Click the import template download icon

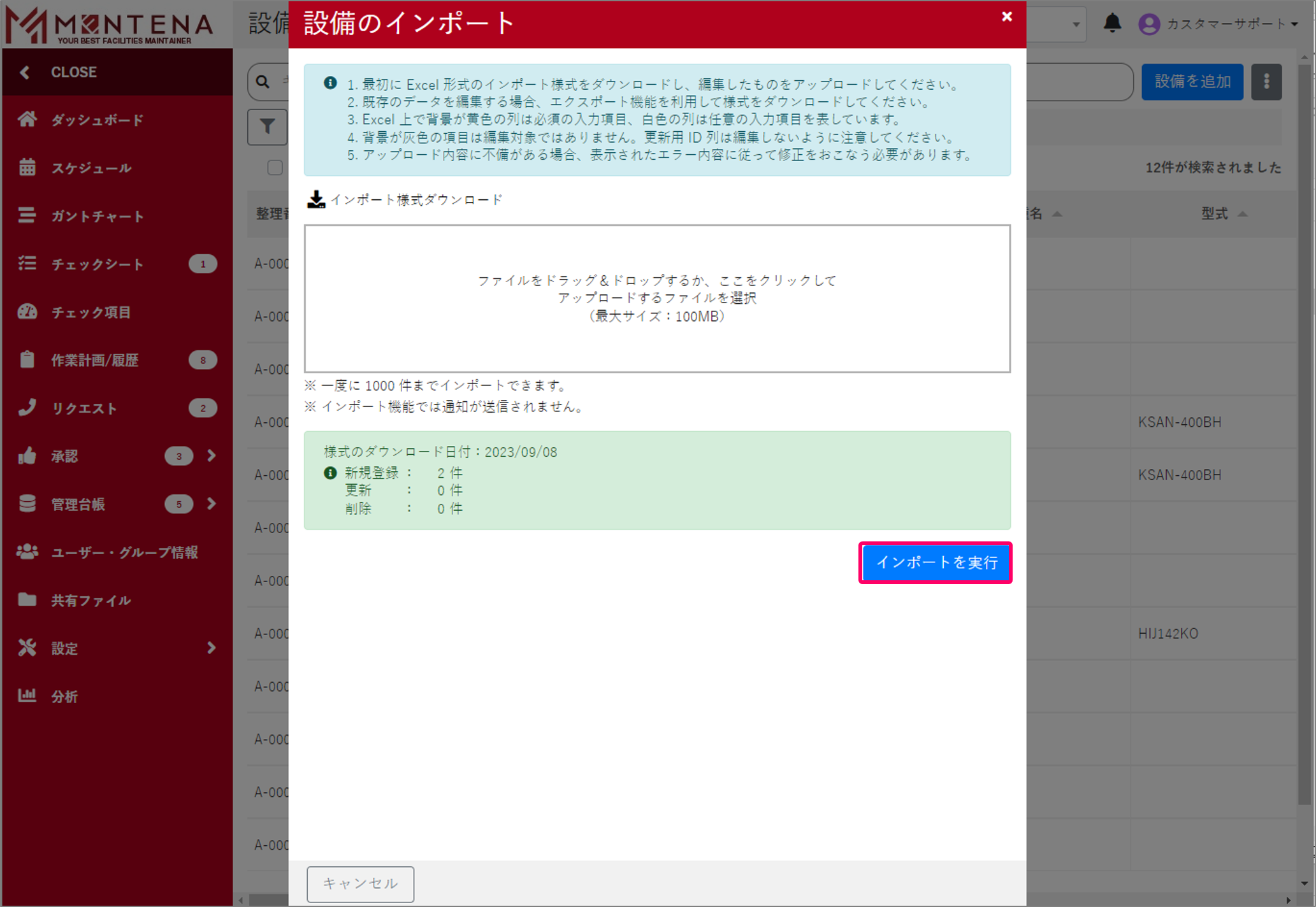pyautogui.click(x=317, y=199)
